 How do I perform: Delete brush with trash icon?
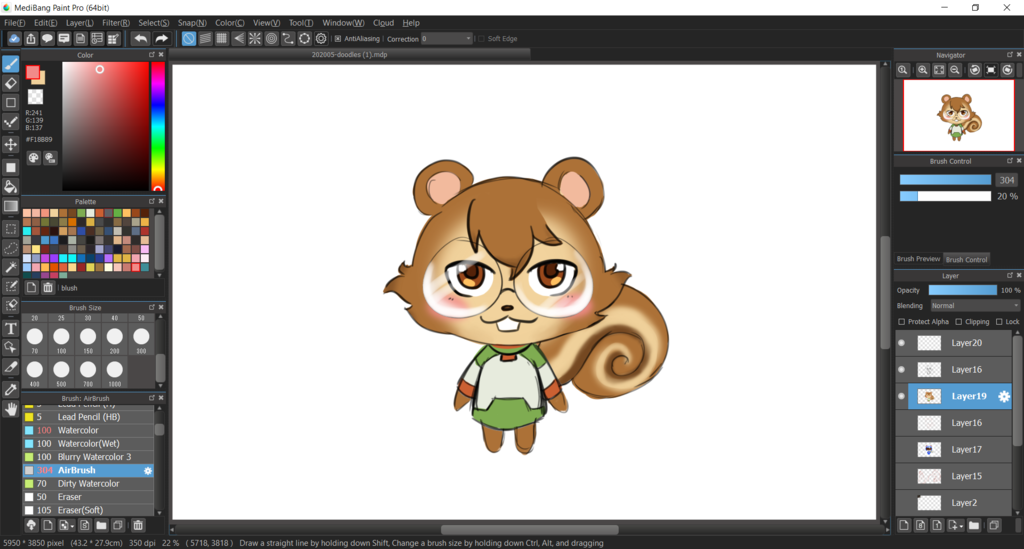tap(138, 525)
